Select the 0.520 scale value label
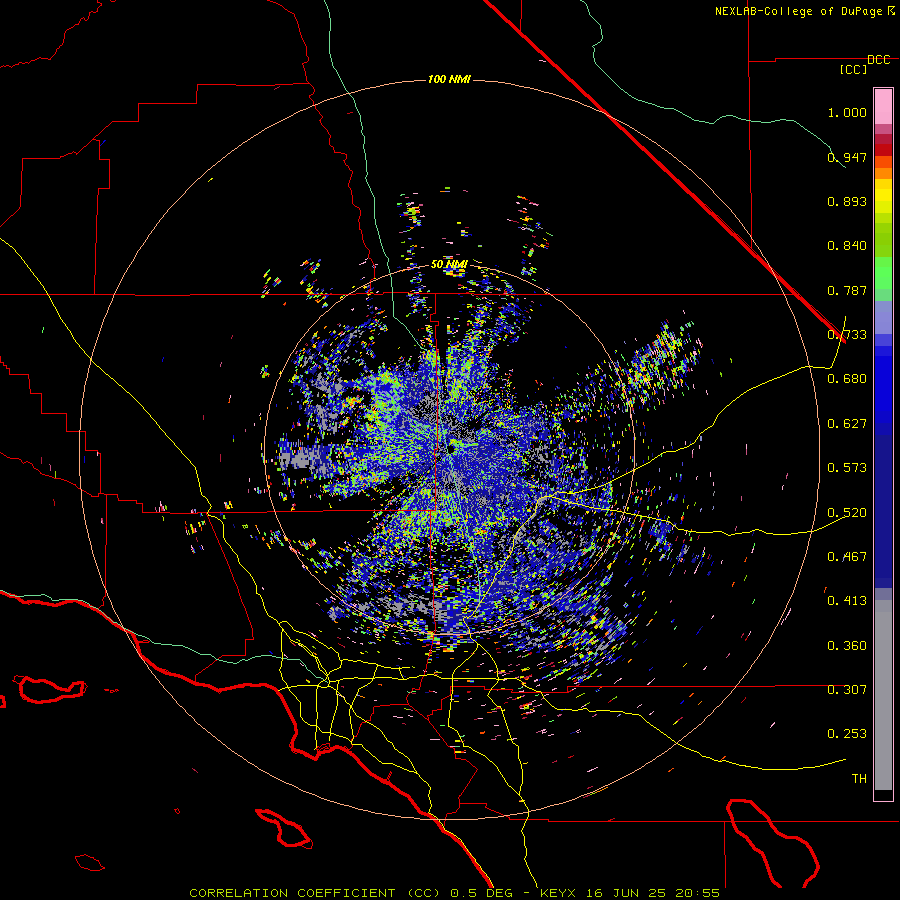The width and height of the screenshot is (900, 900). [847, 513]
